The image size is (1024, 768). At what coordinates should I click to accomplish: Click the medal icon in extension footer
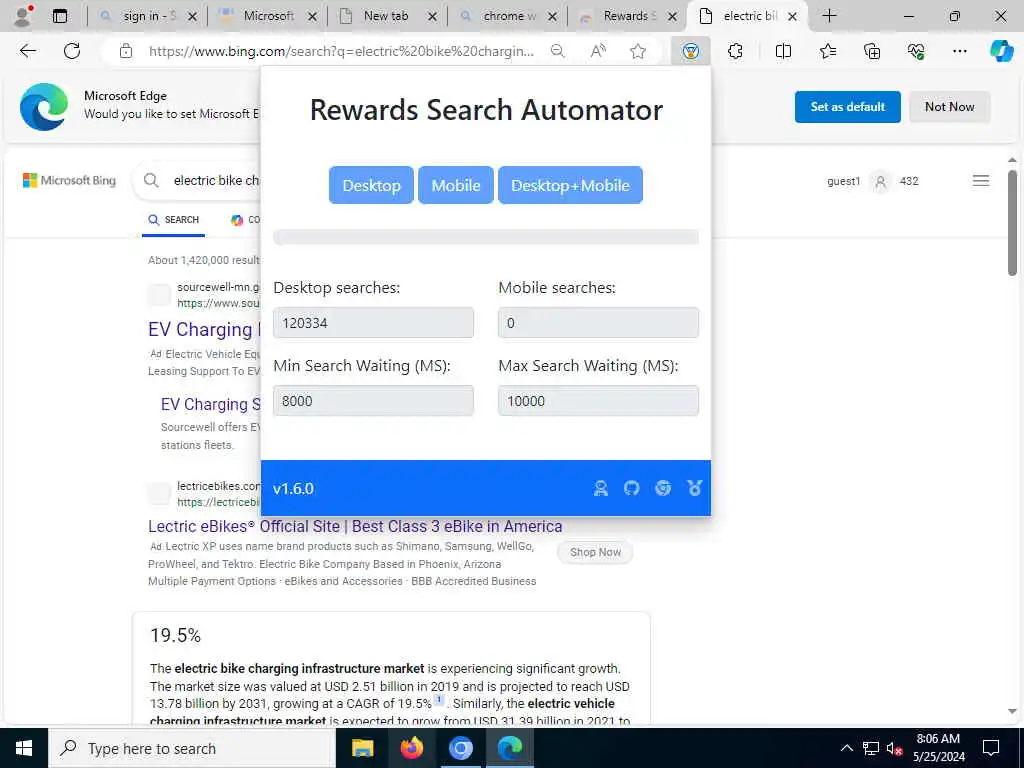[695, 488]
